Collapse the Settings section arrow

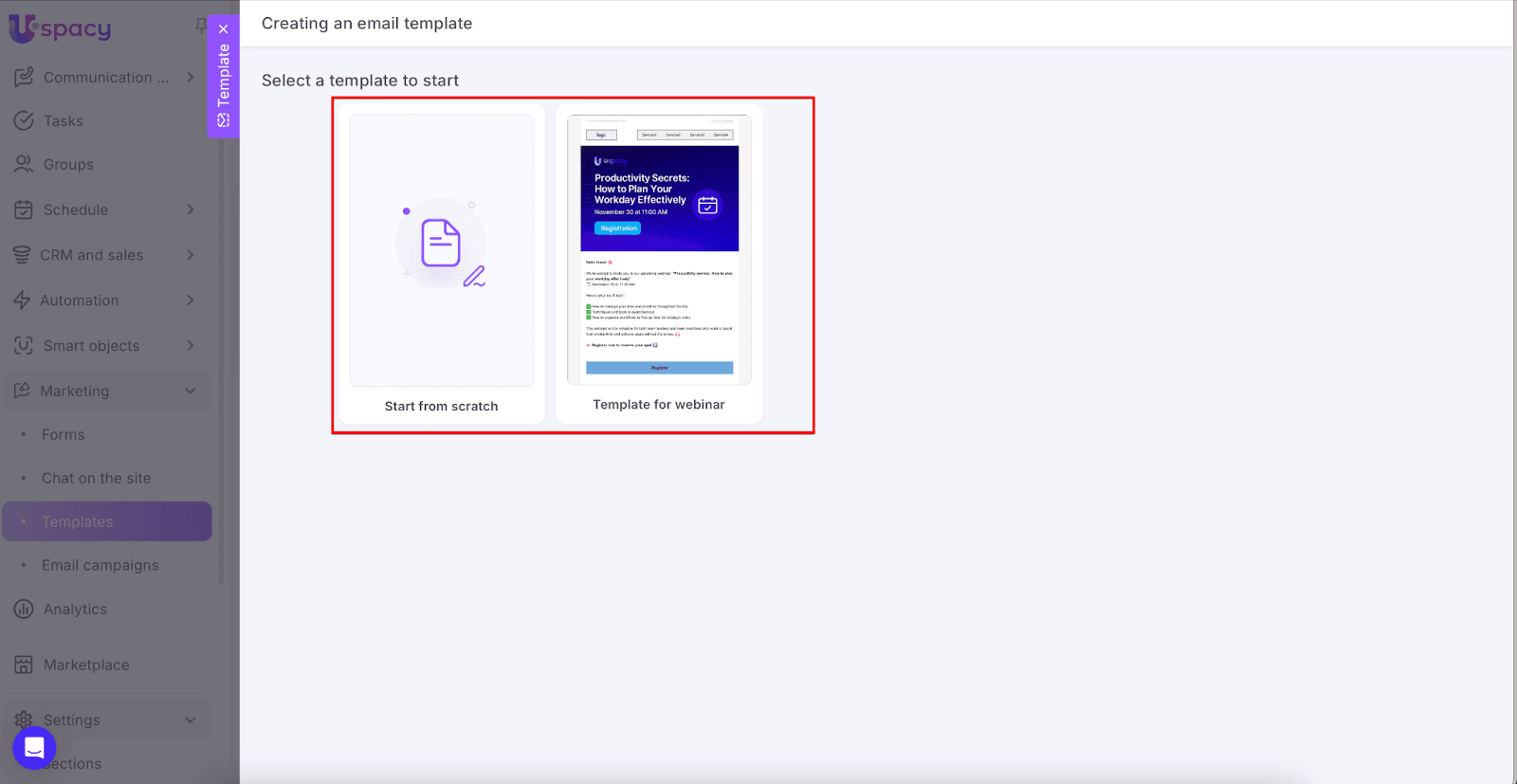coord(191,720)
